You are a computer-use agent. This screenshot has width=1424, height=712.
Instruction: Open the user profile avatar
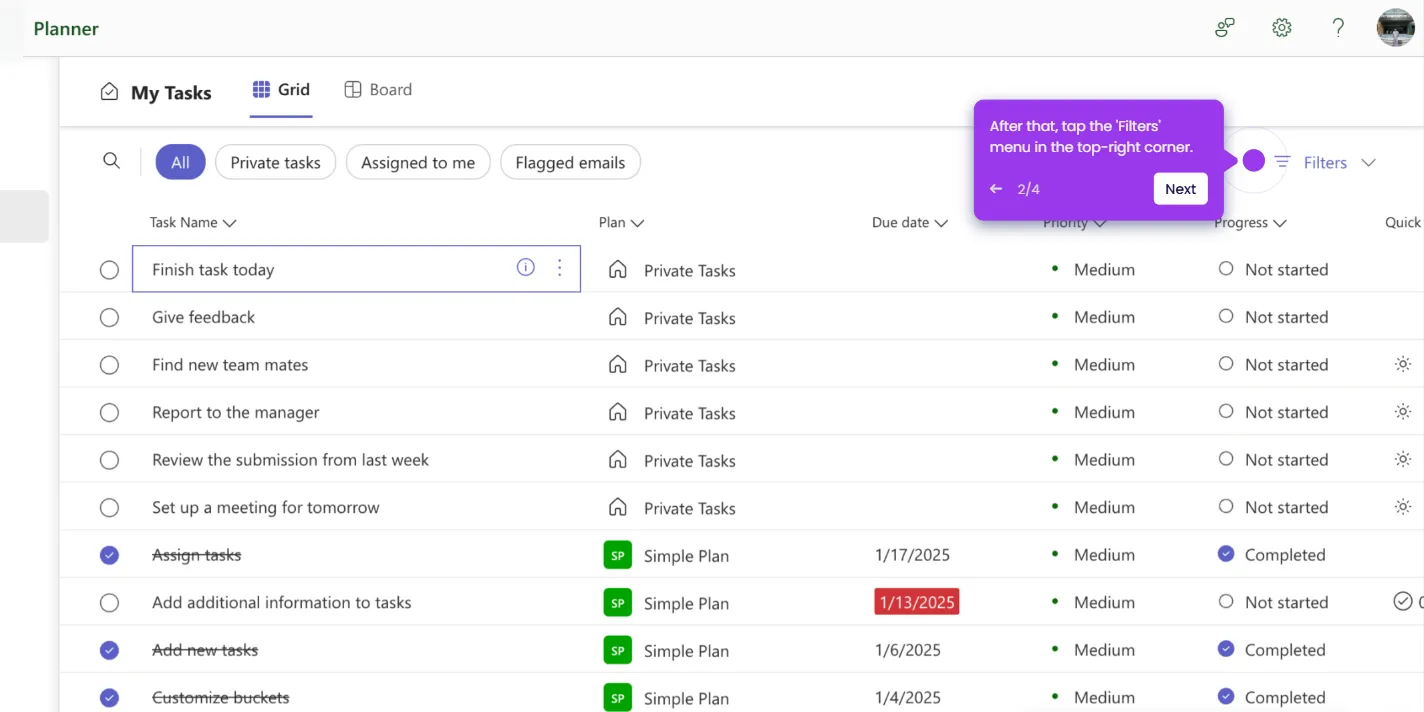pyautogui.click(x=1396, y=28)
